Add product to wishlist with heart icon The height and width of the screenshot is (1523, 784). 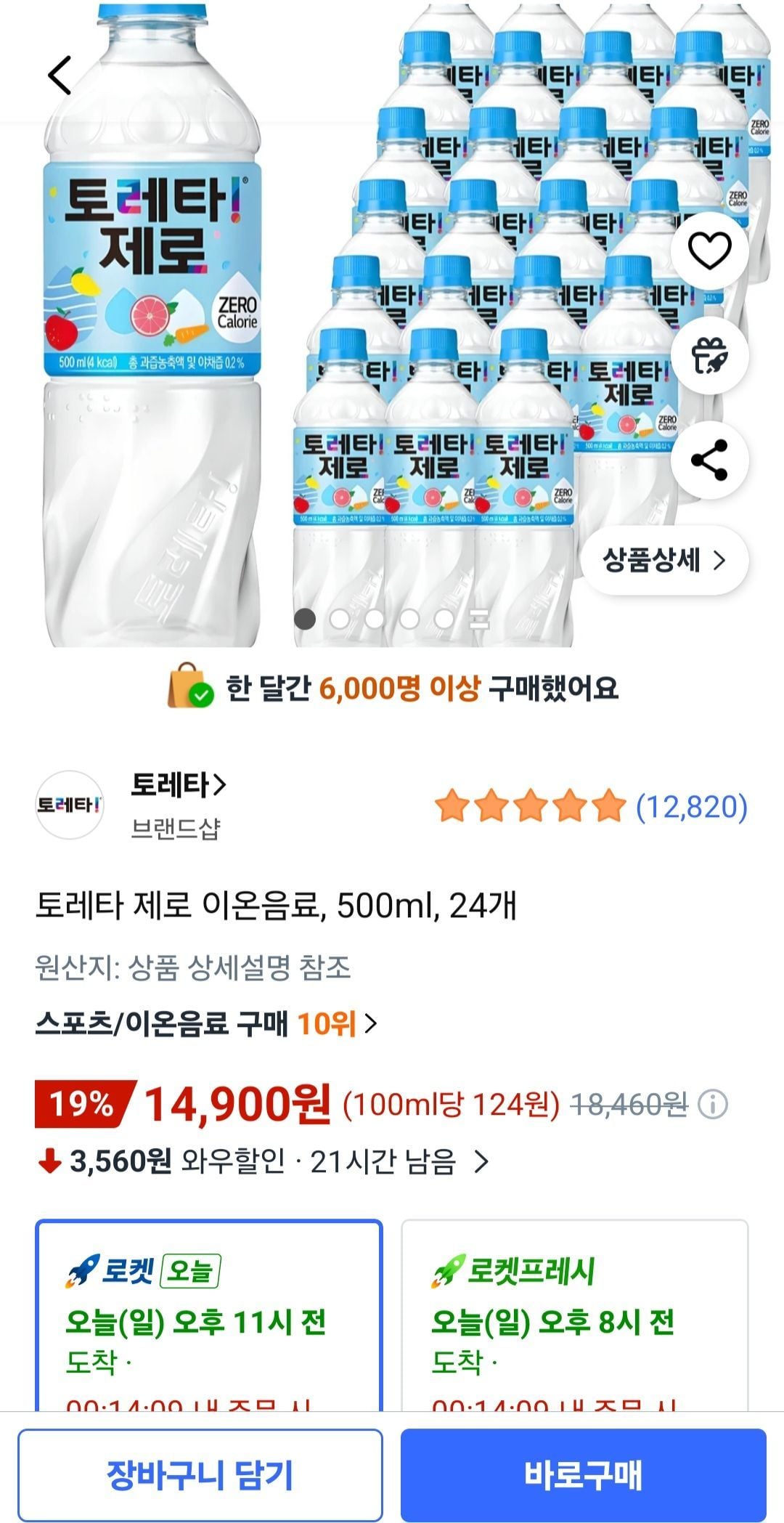tap(709, 251)
